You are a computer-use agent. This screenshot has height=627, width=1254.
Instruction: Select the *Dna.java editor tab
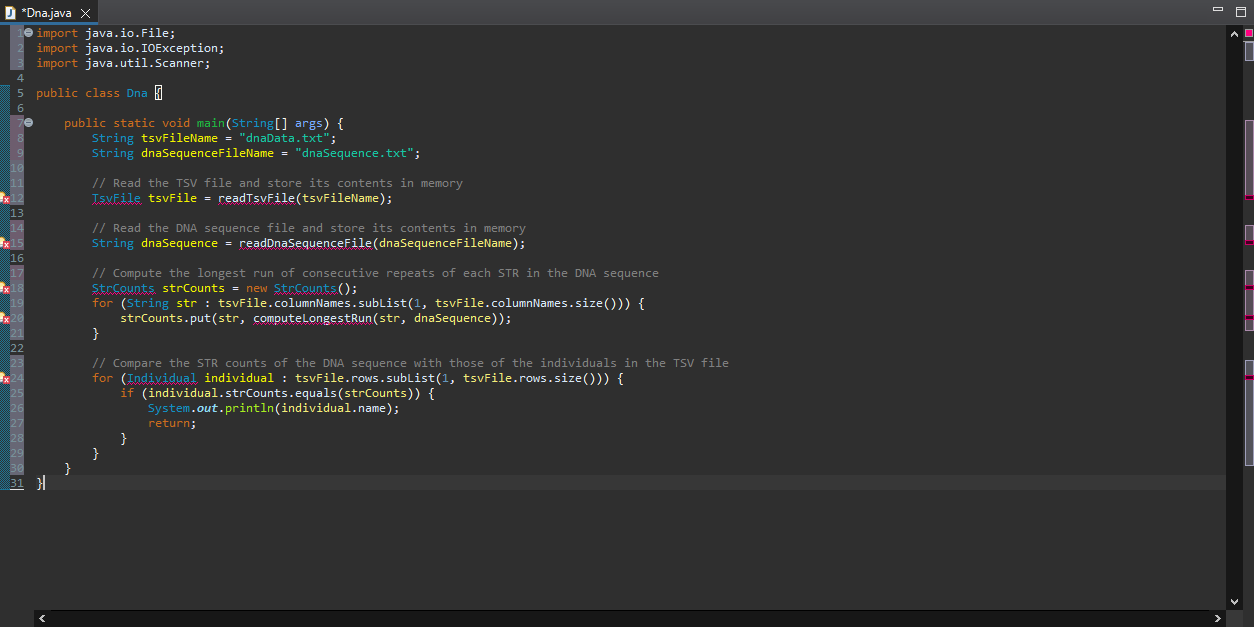[x=49, y=13]
